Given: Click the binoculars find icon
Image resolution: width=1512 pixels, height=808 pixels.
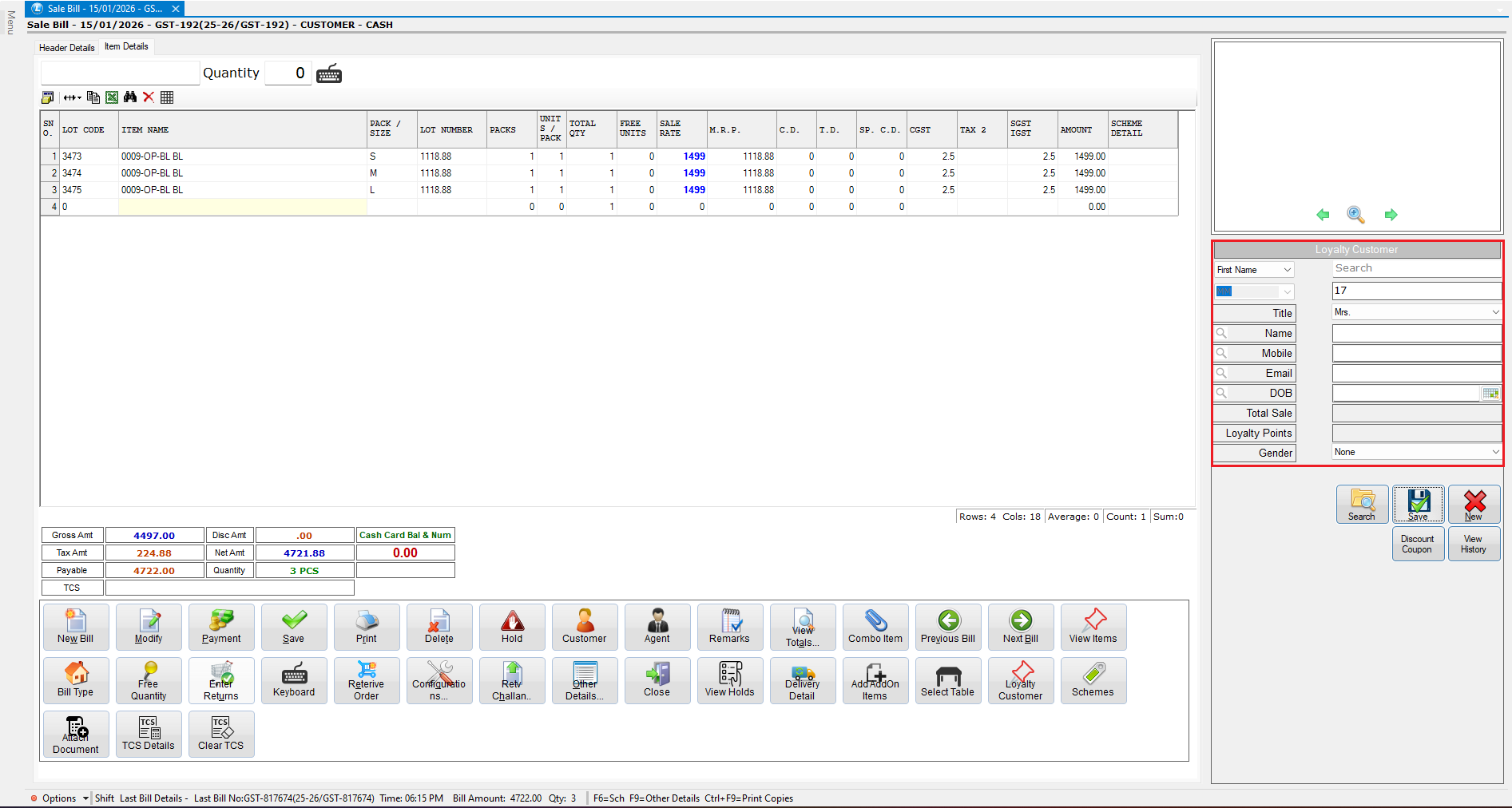Looking at the screenshot, I should tap(130, 97).
